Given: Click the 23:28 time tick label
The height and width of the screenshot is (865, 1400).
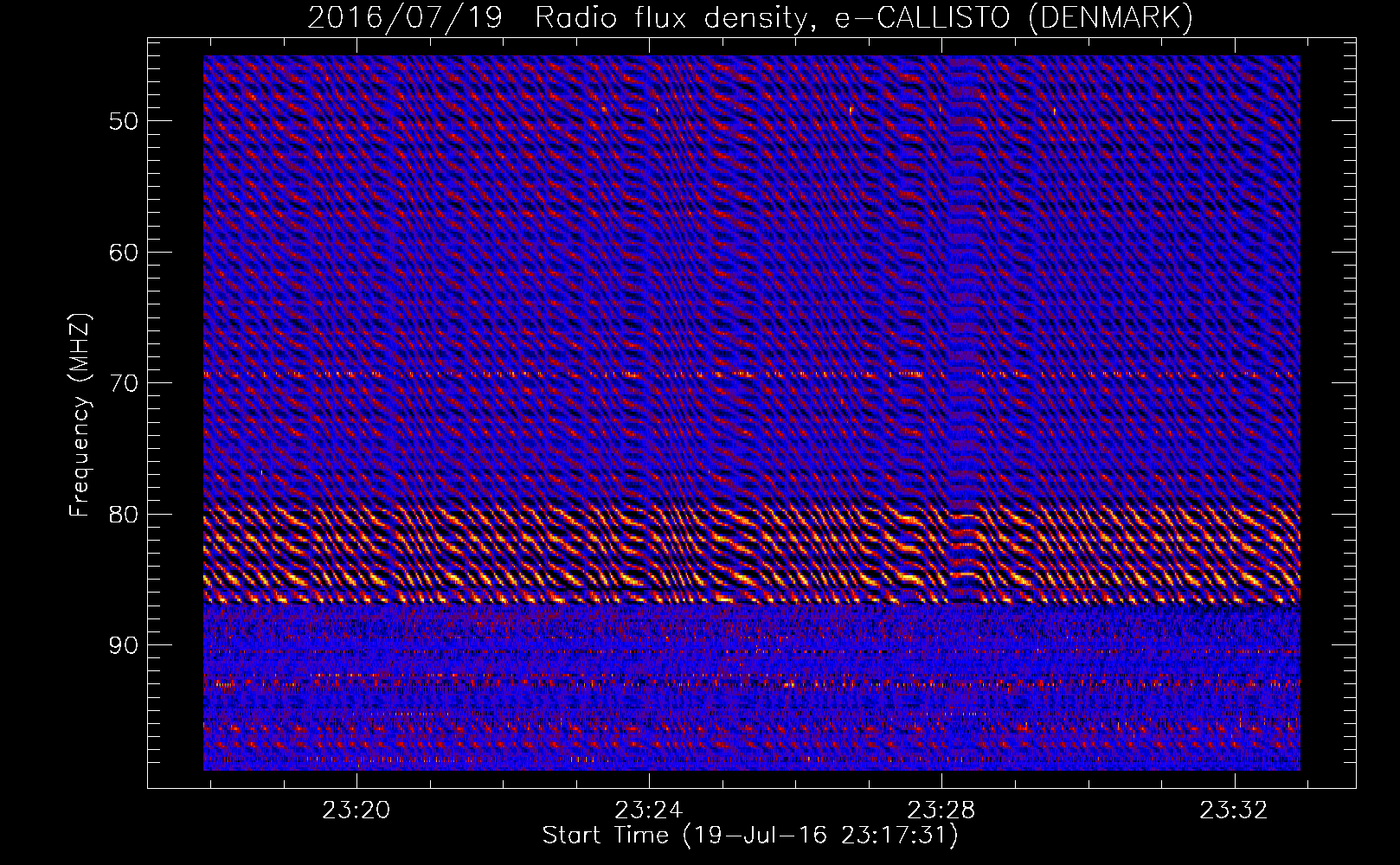Looking at the screenshot, I should (941, 811).
